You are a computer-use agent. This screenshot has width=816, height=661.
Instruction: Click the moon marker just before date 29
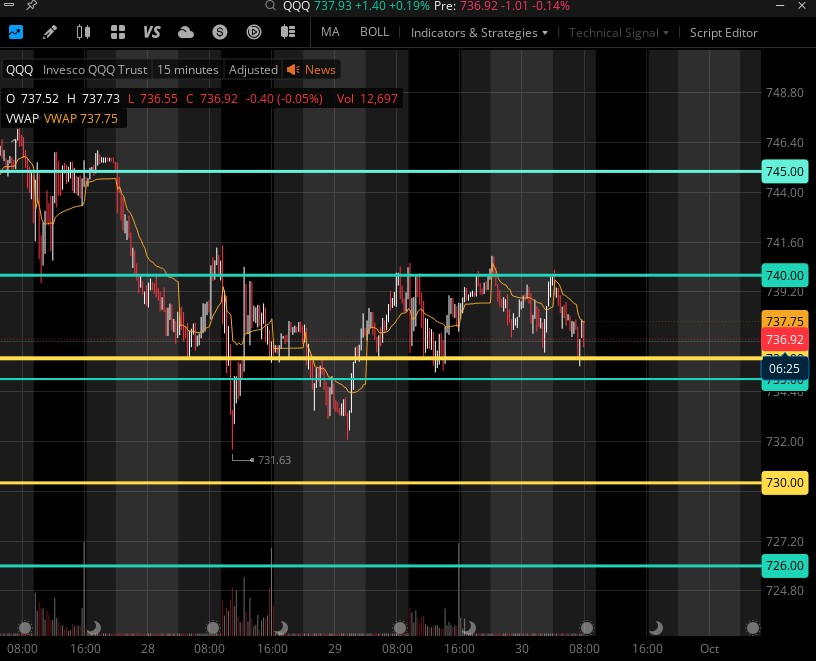pos(281,628)
